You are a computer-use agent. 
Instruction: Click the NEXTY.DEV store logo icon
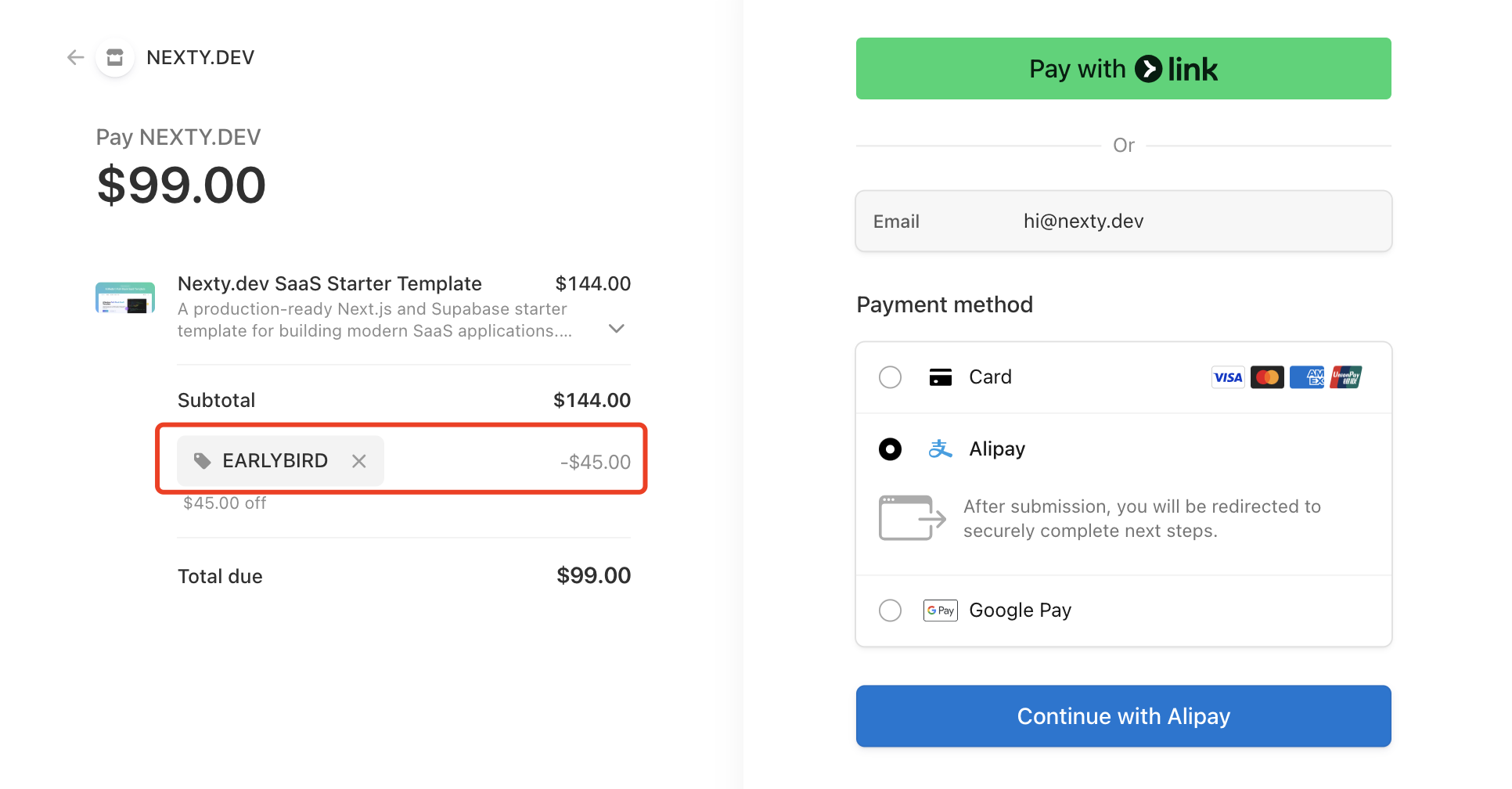tap(115, 57)
